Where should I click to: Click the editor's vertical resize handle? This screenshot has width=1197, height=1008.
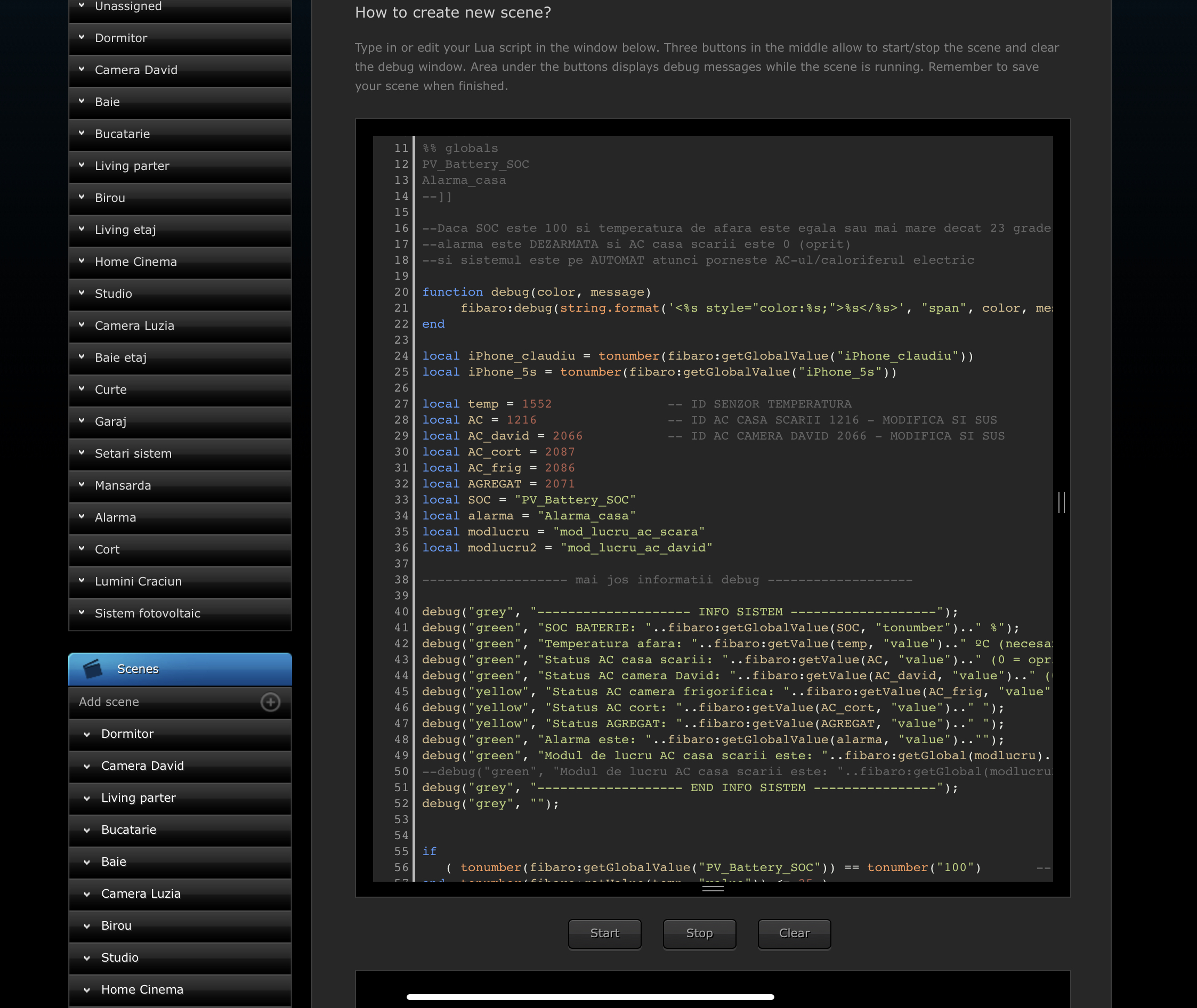tap(1062, 502)
